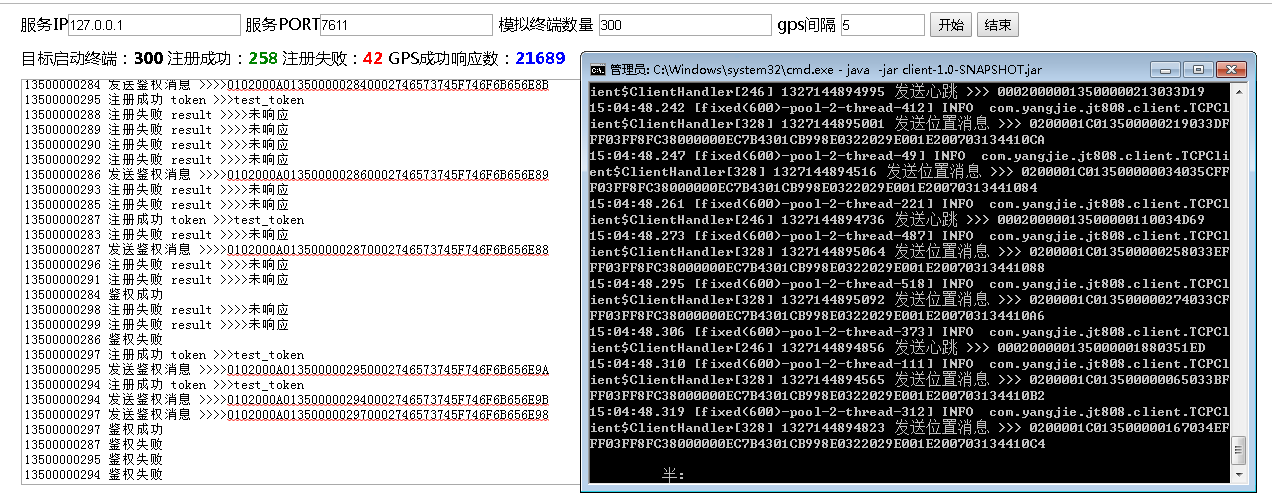
Task: Click log row 13500000295 鉴权失败
Action: [93, 460]
